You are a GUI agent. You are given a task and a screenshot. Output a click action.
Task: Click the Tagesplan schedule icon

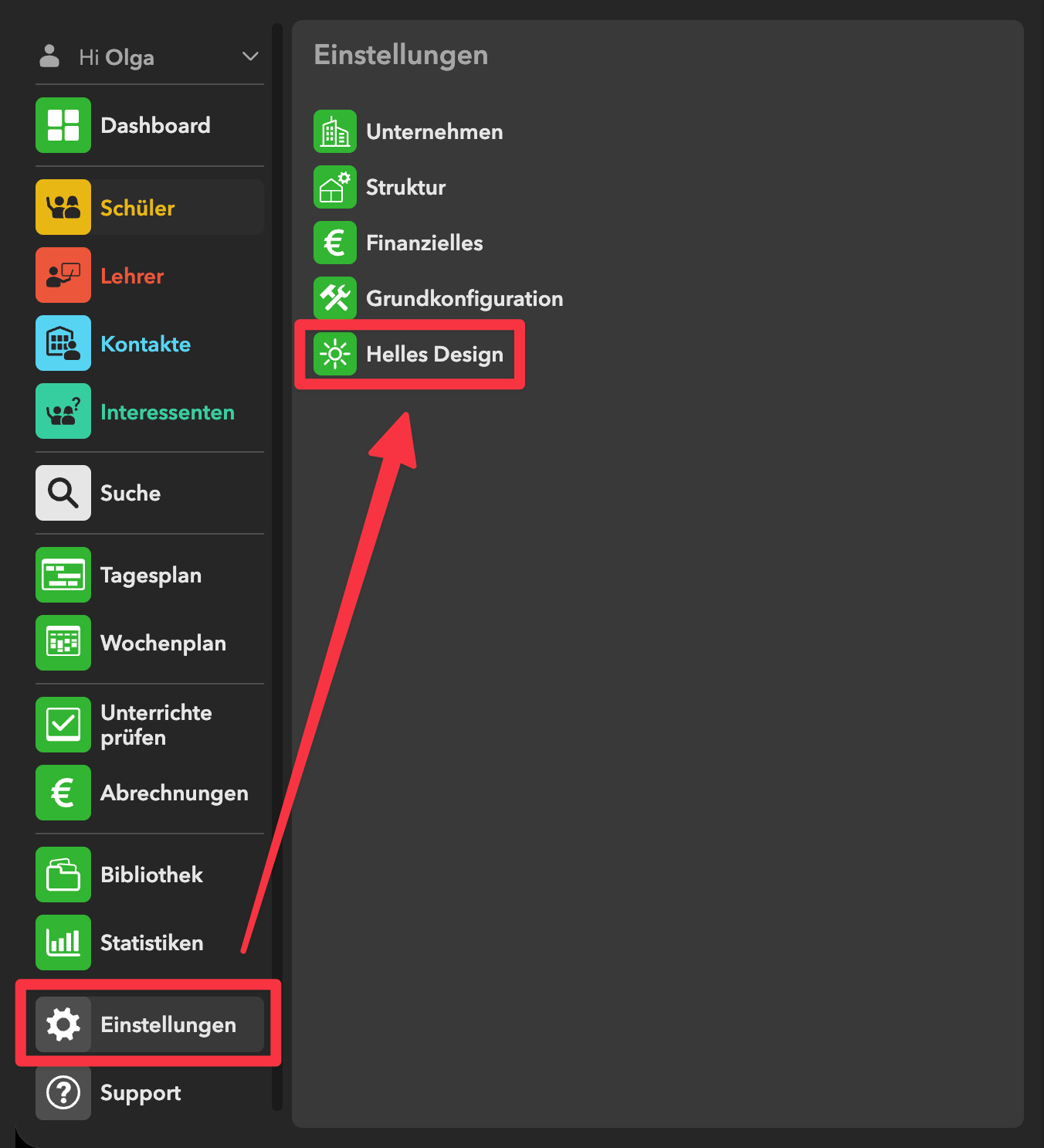click(63, 575)
